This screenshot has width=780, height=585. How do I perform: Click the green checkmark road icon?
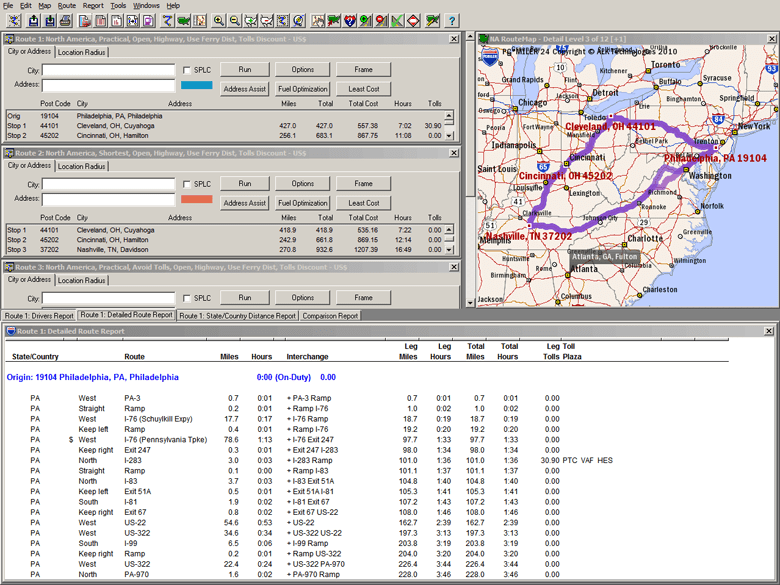(397, 20)
